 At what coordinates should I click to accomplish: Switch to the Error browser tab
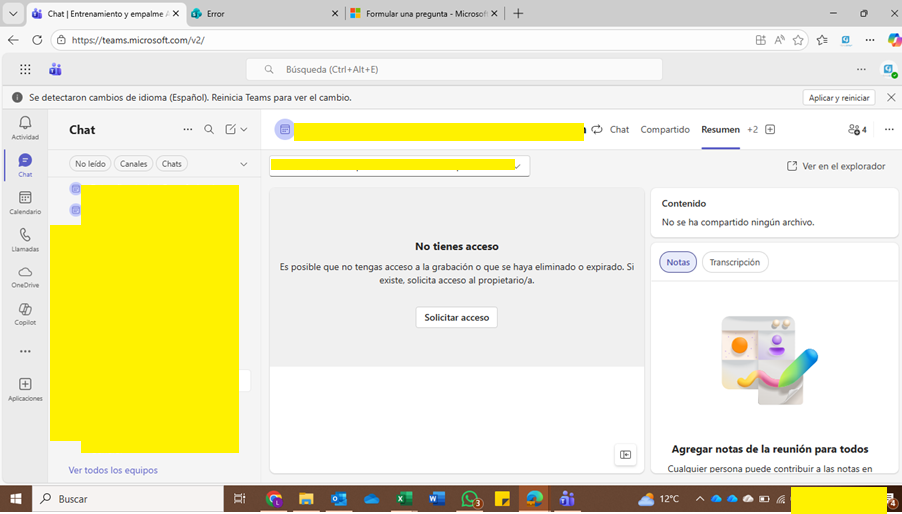[266, 14]
